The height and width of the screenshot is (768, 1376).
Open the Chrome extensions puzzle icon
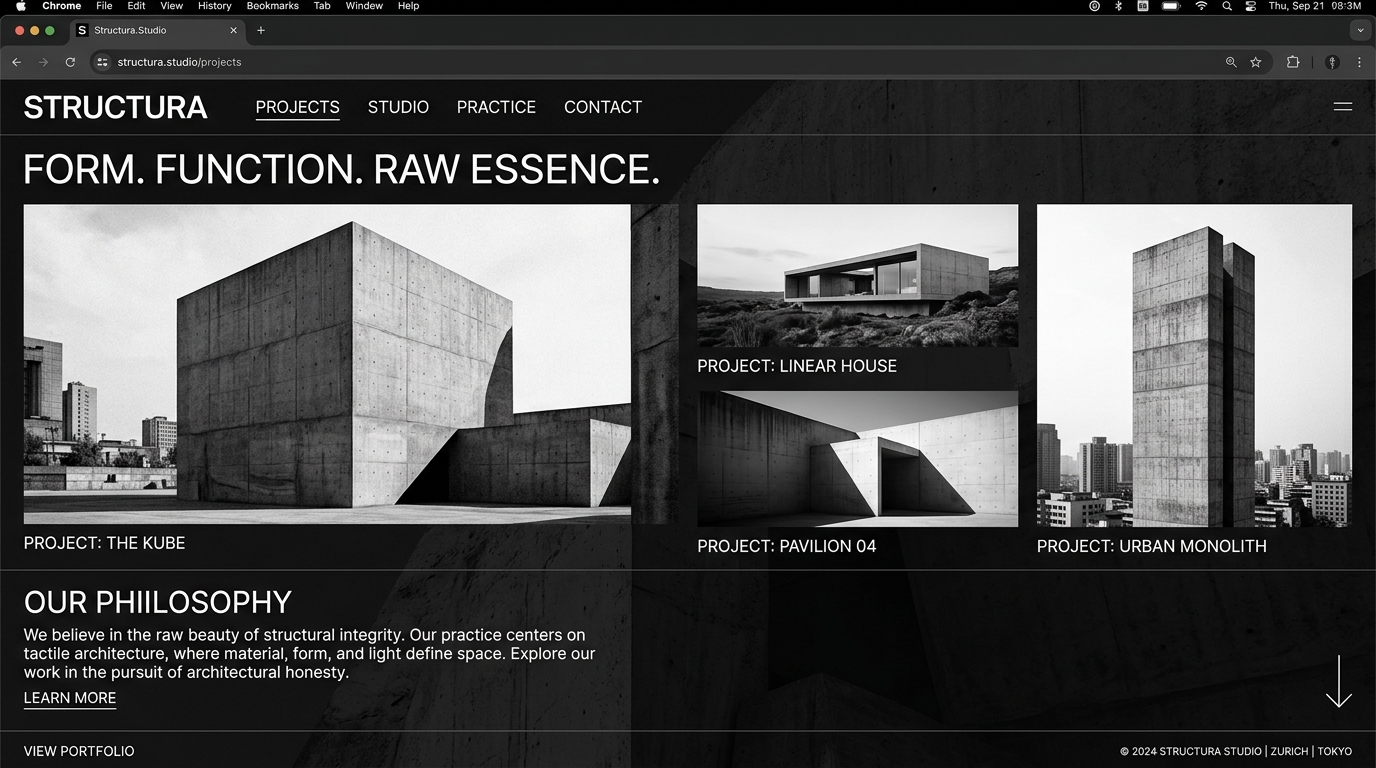(x=1293, y=62)
